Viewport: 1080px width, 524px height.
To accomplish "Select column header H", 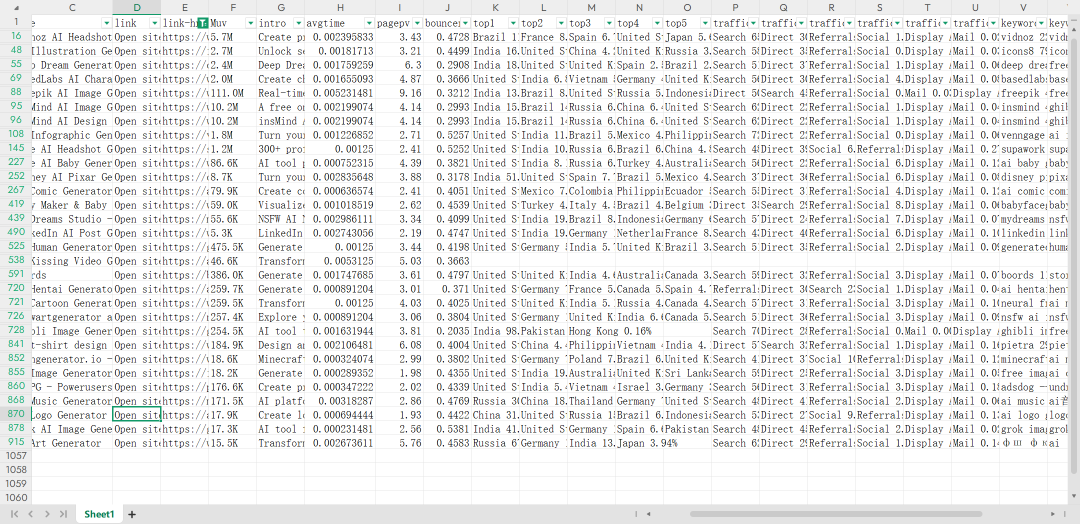I will (x=340, y=8).
